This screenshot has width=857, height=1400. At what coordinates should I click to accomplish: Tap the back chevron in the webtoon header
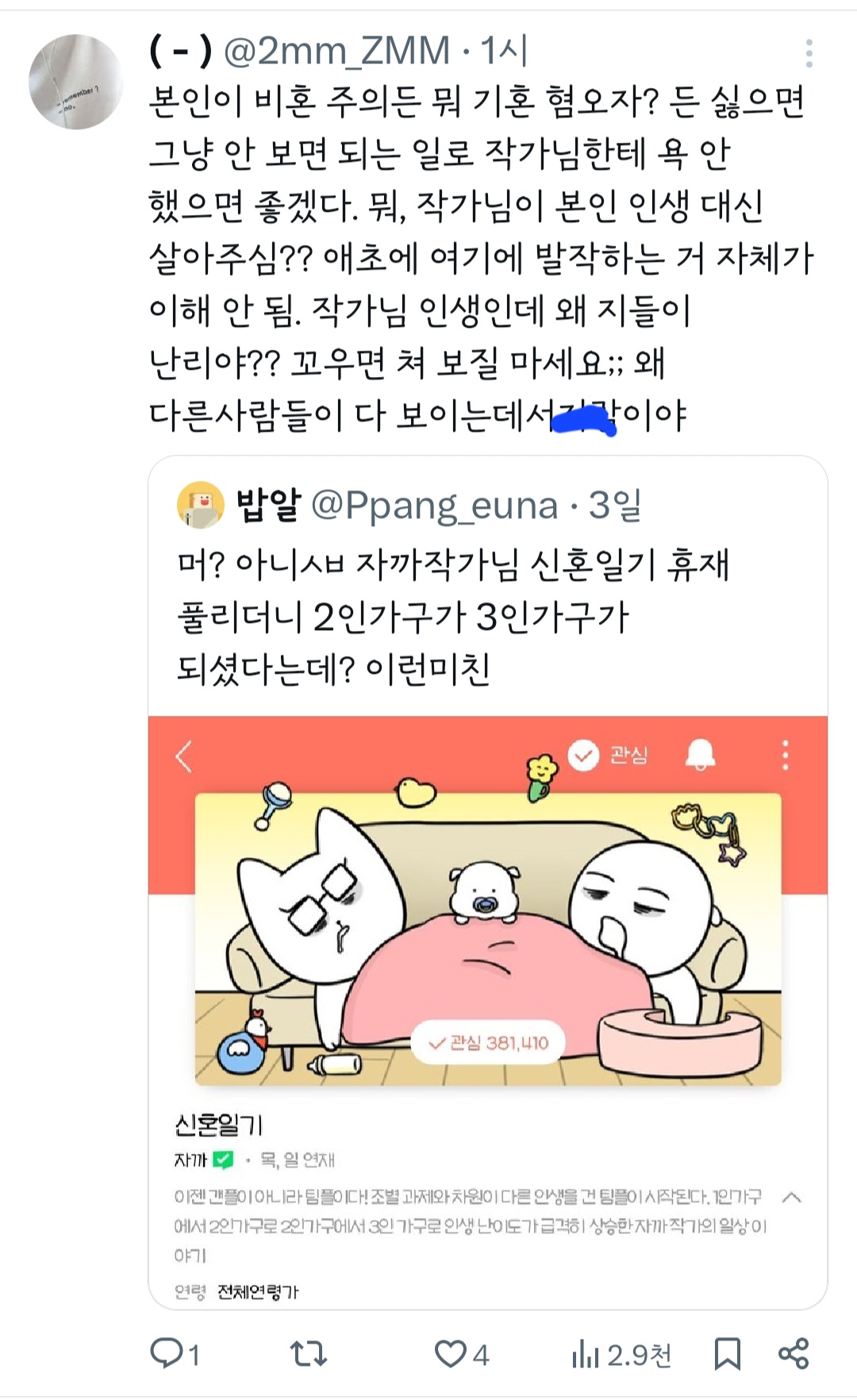pos(183,756)
